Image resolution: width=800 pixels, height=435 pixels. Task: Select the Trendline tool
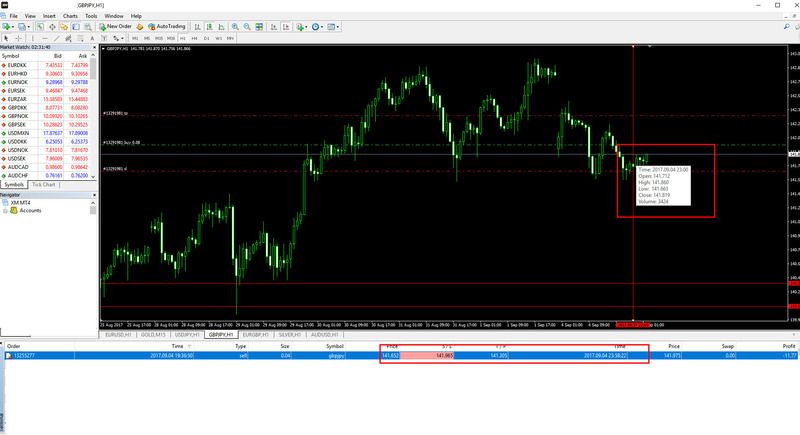(57, 38)
